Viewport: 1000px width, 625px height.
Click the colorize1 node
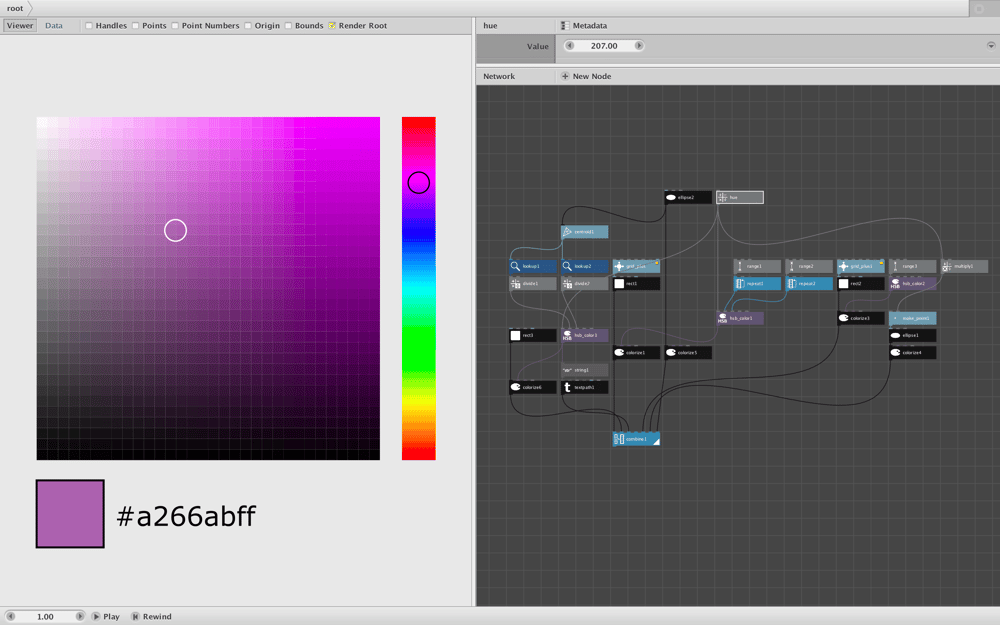click(x=636, y=353)
